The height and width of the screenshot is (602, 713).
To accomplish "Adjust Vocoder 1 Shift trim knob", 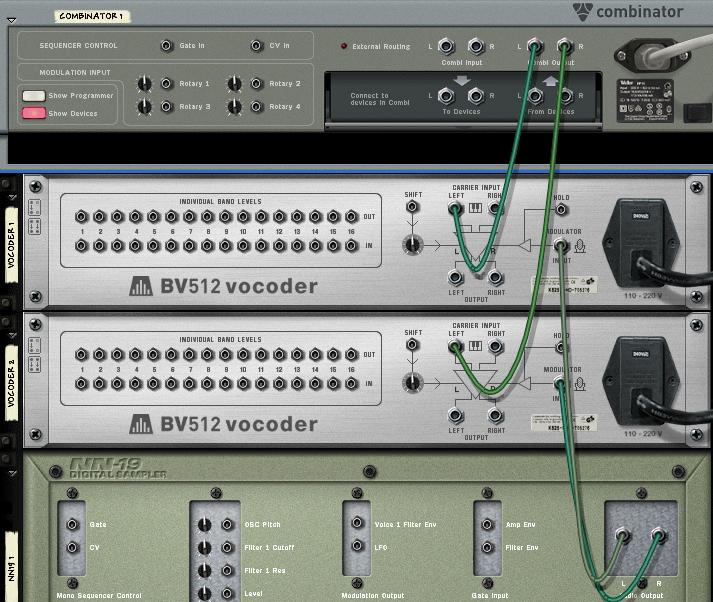I will point(412,245).
